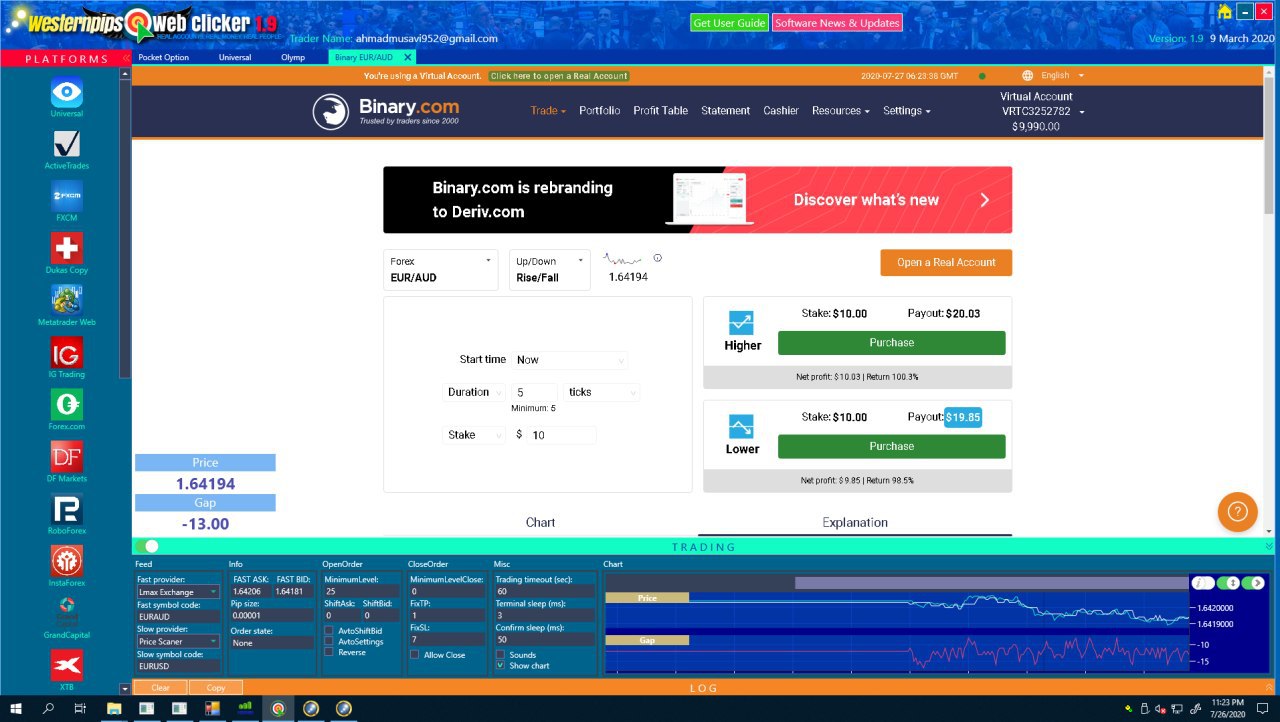Click the right-arrow chart toggle
Viewport: 1280px width, 722px height.
[x=1254, y=583]
